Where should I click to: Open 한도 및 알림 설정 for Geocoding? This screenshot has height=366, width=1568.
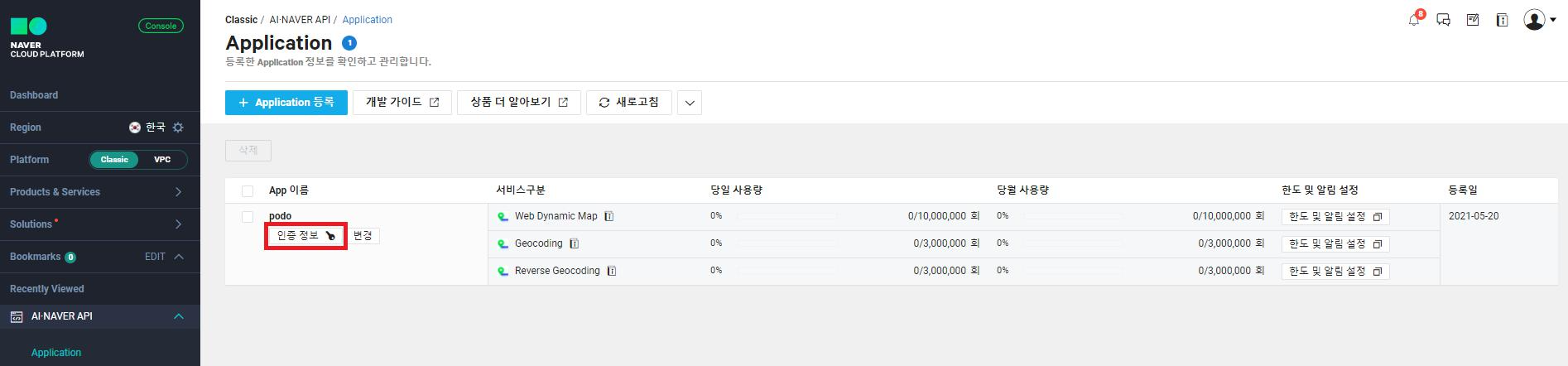pos(1335,244)
